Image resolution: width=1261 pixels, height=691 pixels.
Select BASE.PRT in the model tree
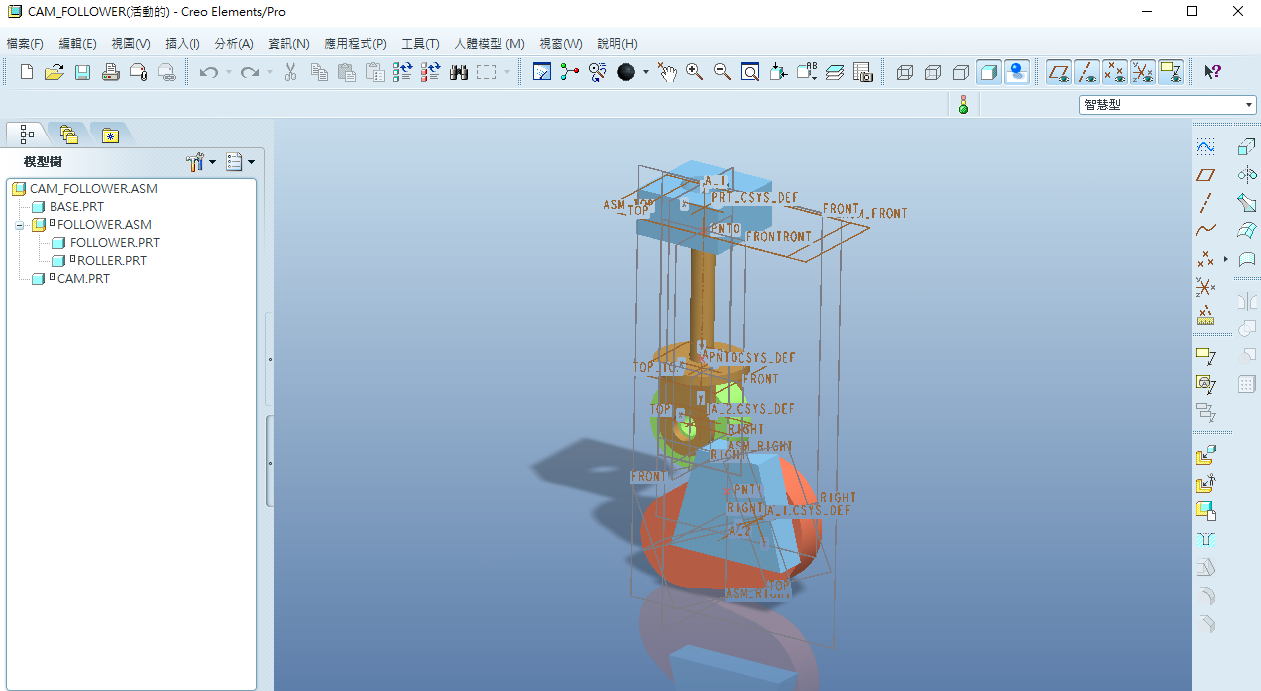pos(76,207)
